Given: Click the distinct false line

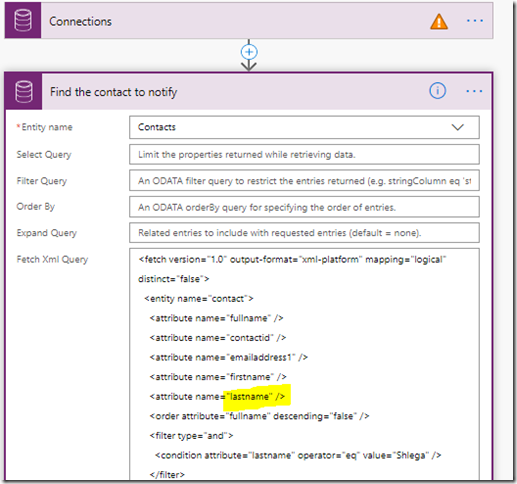Looking at the screenshot, I should [x=174, y=279].
